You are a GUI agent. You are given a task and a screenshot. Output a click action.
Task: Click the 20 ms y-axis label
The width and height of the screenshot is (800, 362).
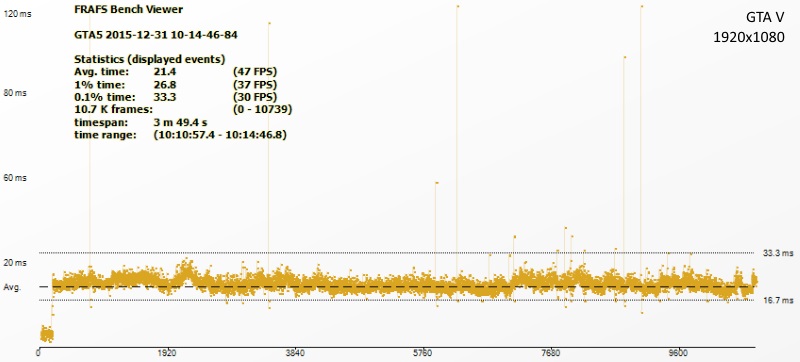(x=15, y=263)
